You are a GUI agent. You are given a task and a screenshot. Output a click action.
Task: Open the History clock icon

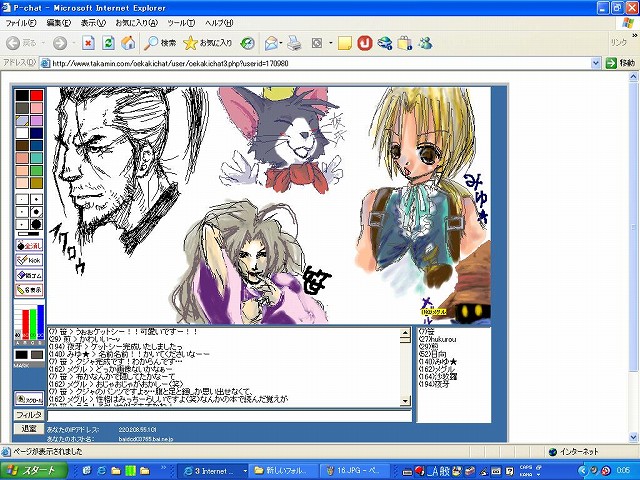pyautogui.click(x=247, y=43)
